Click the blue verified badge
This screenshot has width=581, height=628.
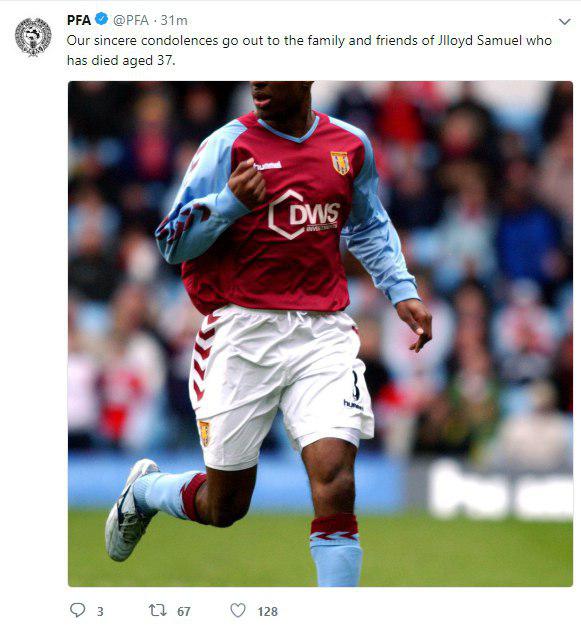pos(102,19)
